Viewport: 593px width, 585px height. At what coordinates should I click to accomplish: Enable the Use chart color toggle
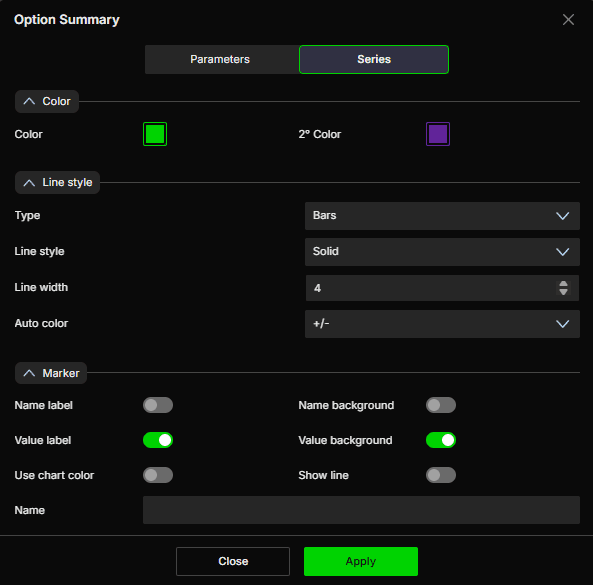click(x=158, y=475)
